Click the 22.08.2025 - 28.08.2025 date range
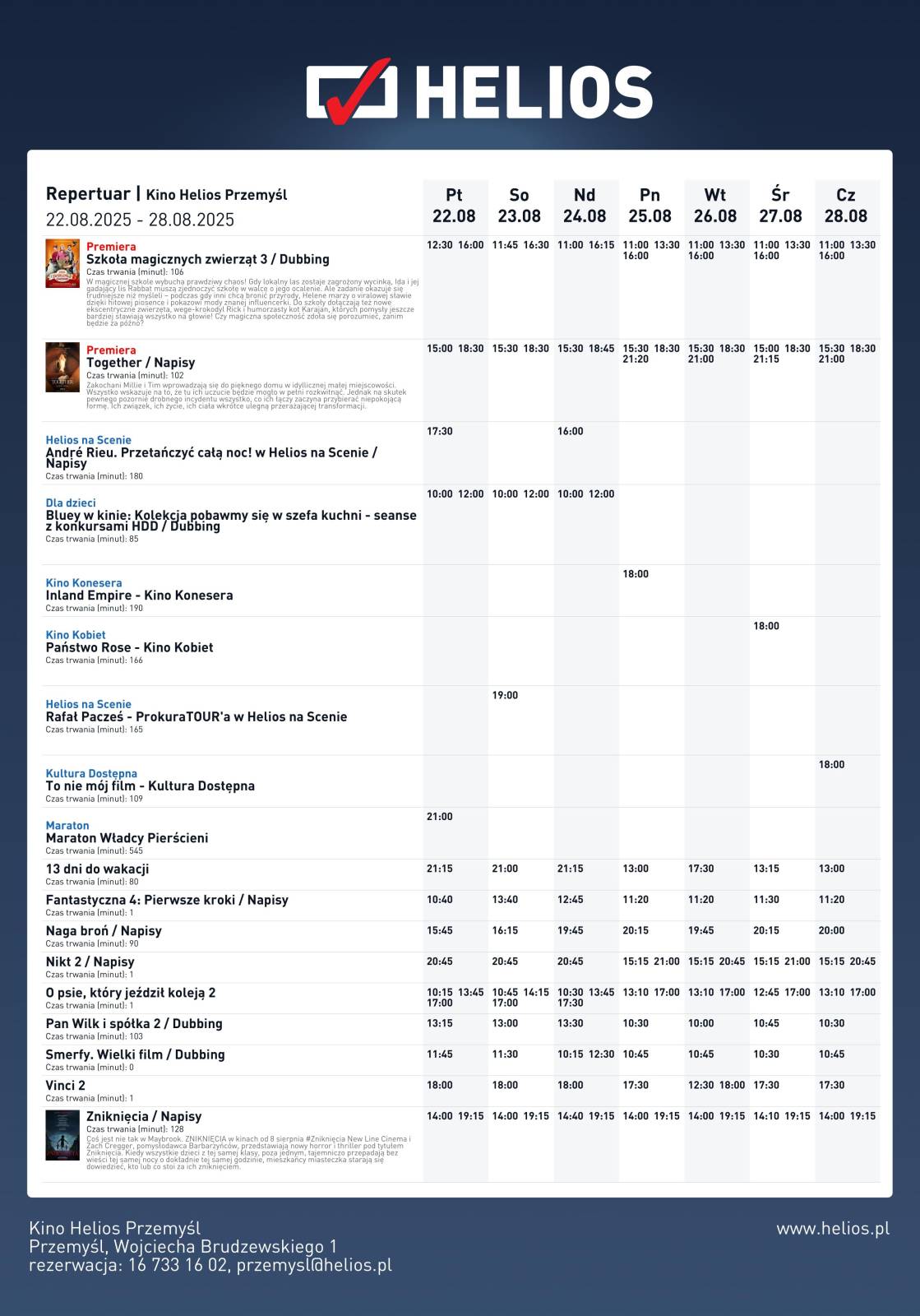920x1316 pixels. (141, 220)
